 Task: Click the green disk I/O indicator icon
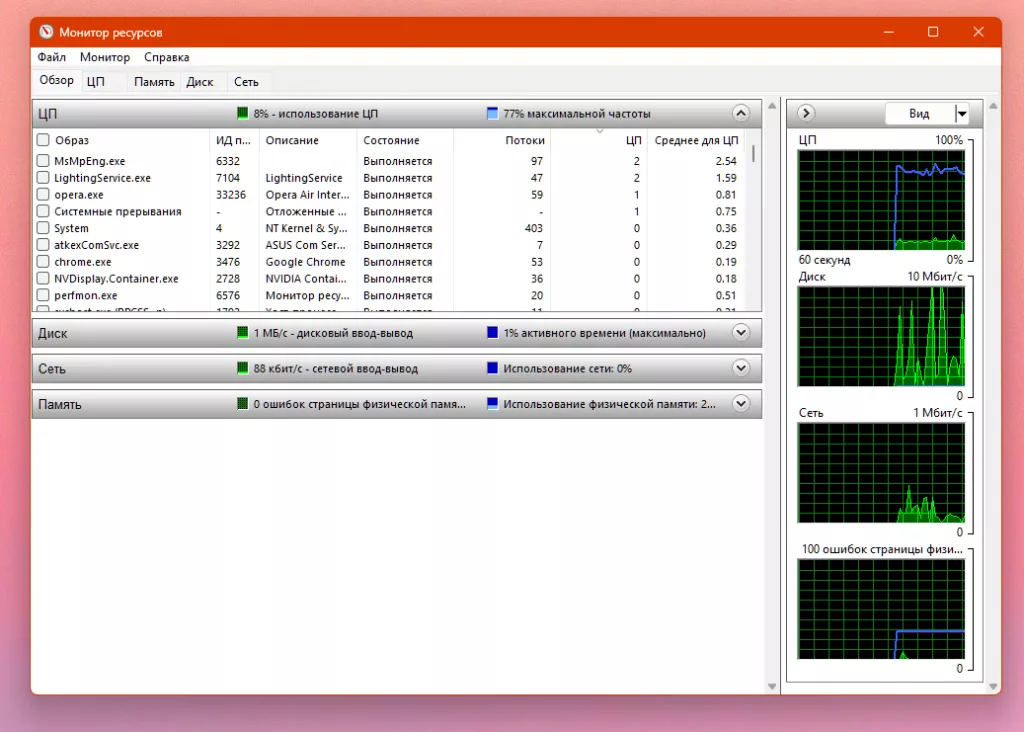click(x=242, y=333)
